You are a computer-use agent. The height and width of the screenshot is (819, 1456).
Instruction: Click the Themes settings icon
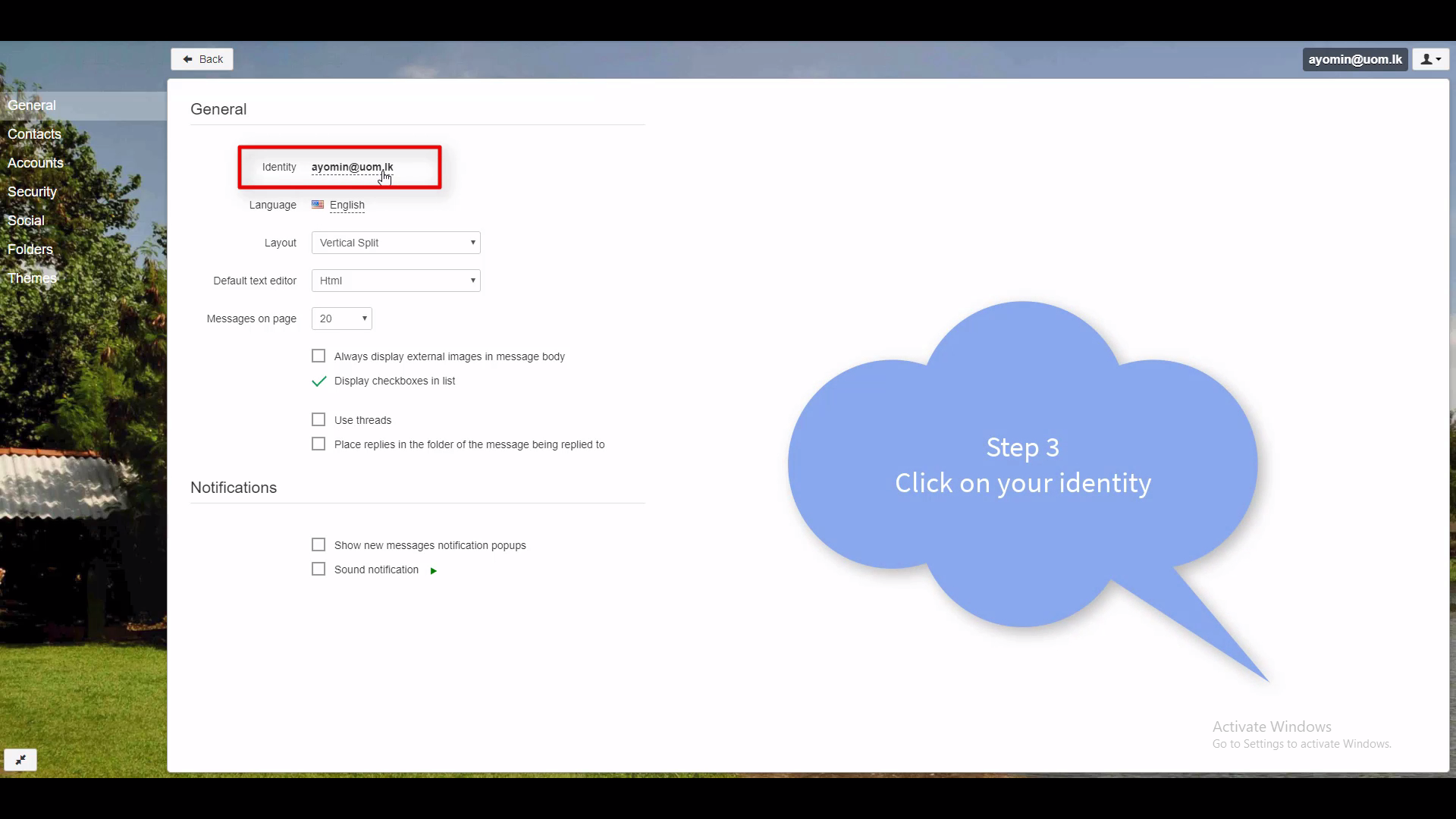click(x=32, y=277)
